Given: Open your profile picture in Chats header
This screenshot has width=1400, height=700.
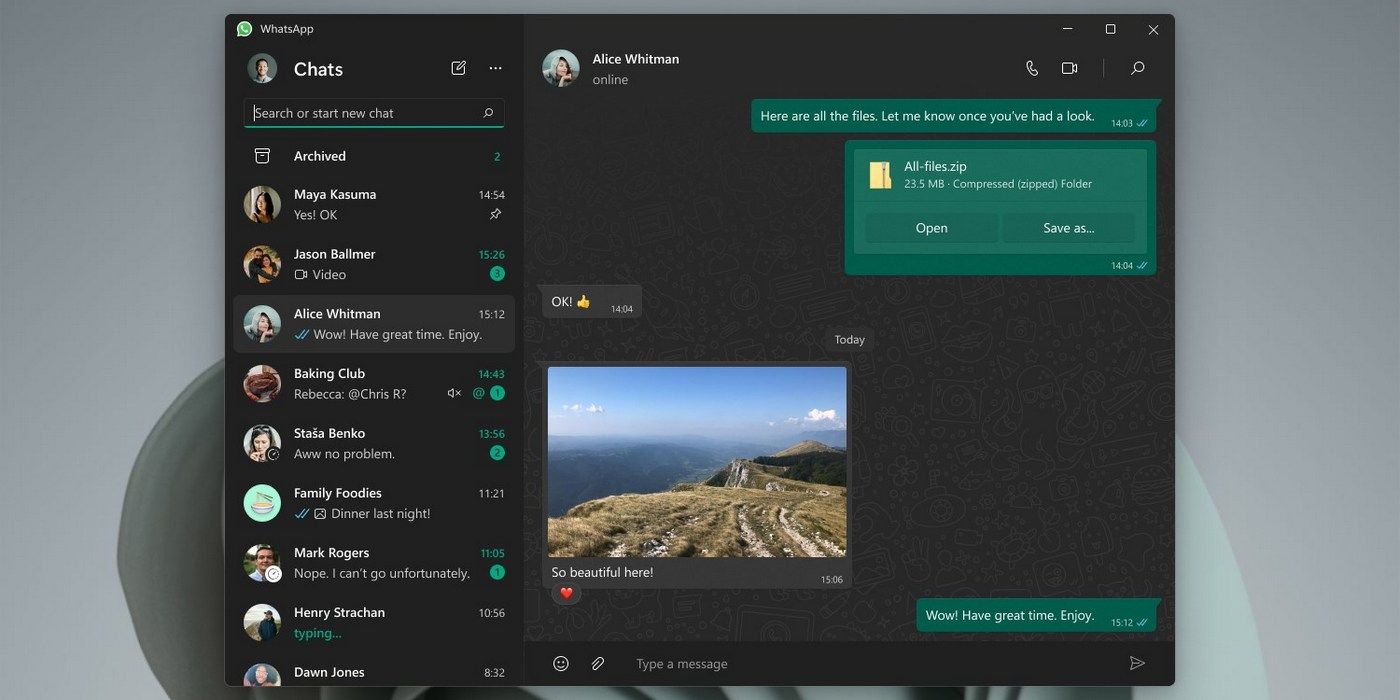Looking at the screenshot, I should [262, 69].
